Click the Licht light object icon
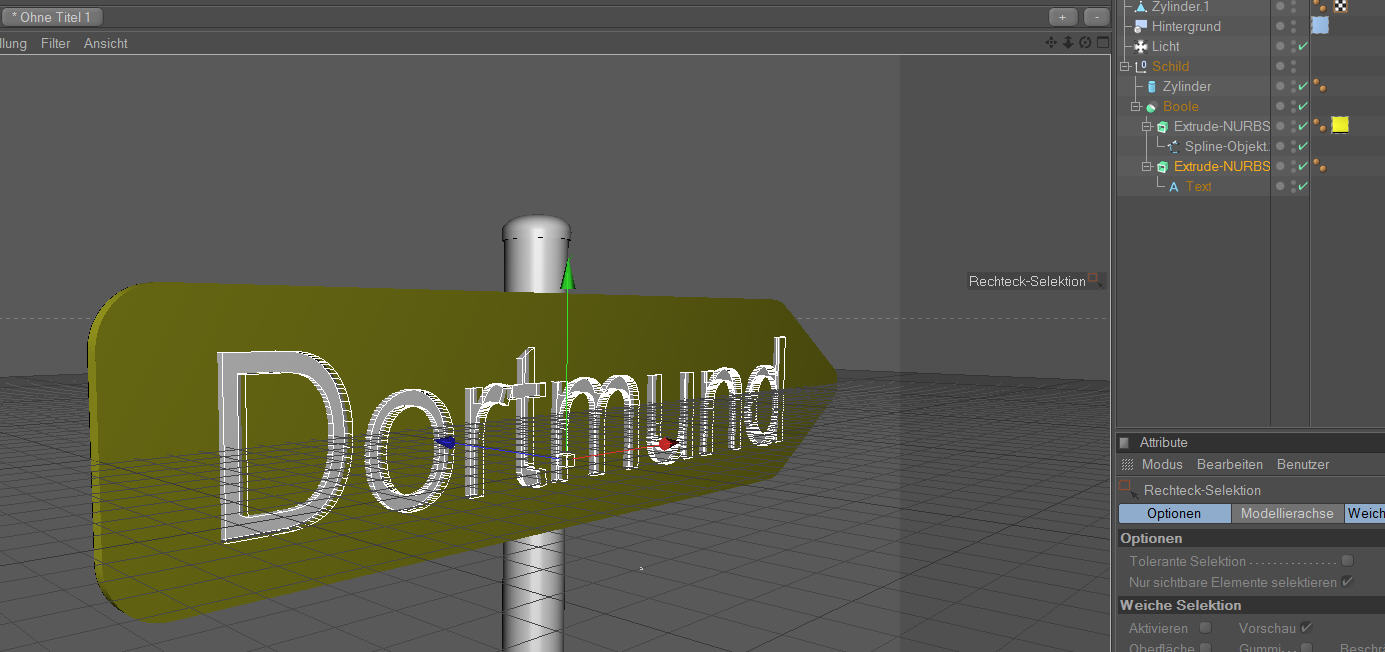The height and width of the screenshot is (652, 1385). (x=1140, y=46)
